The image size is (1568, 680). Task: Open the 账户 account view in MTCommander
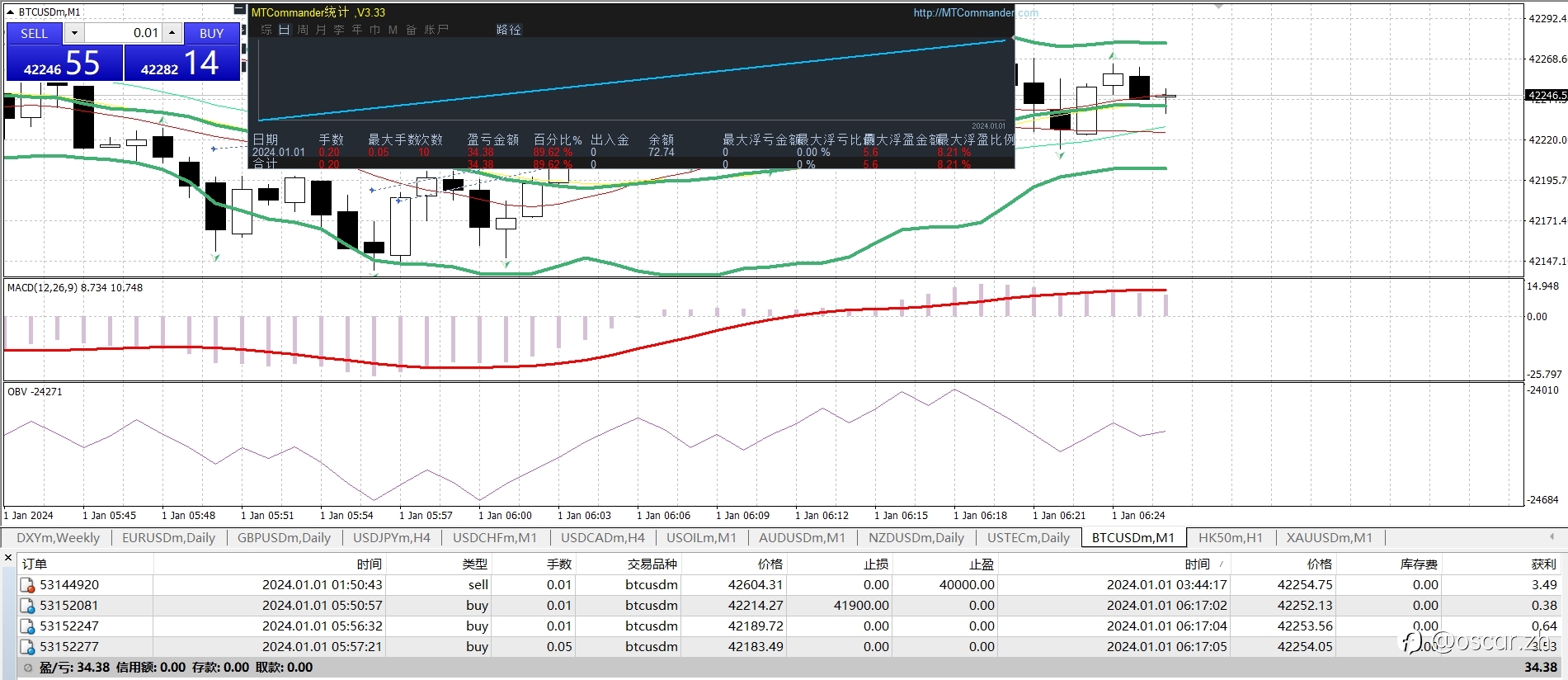coord(436,30)
